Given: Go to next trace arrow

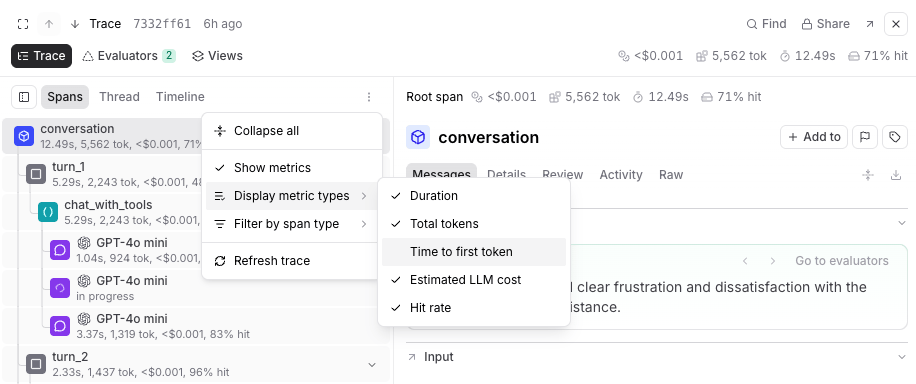Looking at the screenshot, I should (x=75, y=24).
